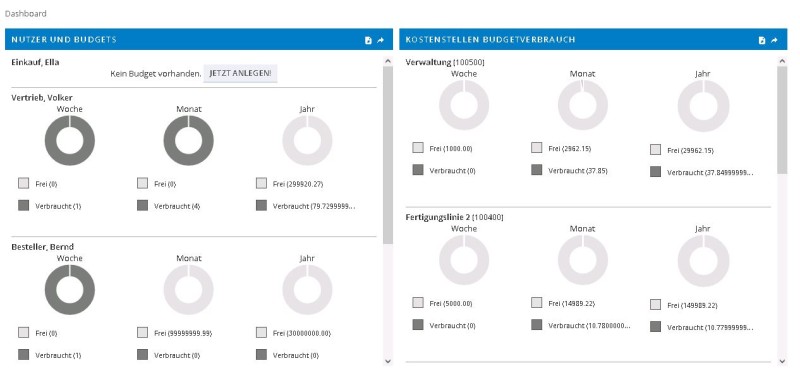Image resolution: width=800 pixels, height=380 pixels.
Task: Click the Jetzt anlegen! button
Action: click(240, 73)
